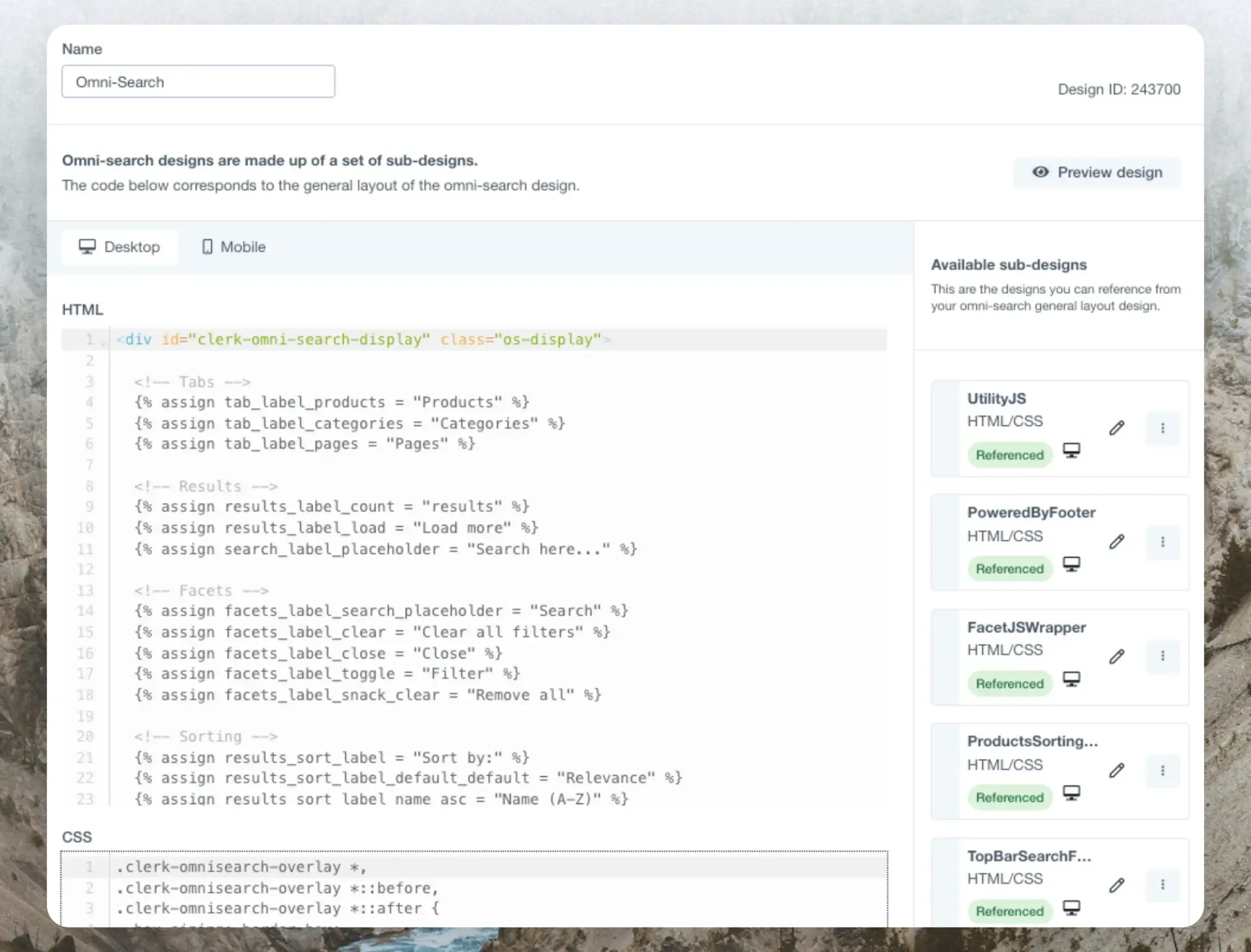Click the results_sort_label "Sort by:" line

331,758
